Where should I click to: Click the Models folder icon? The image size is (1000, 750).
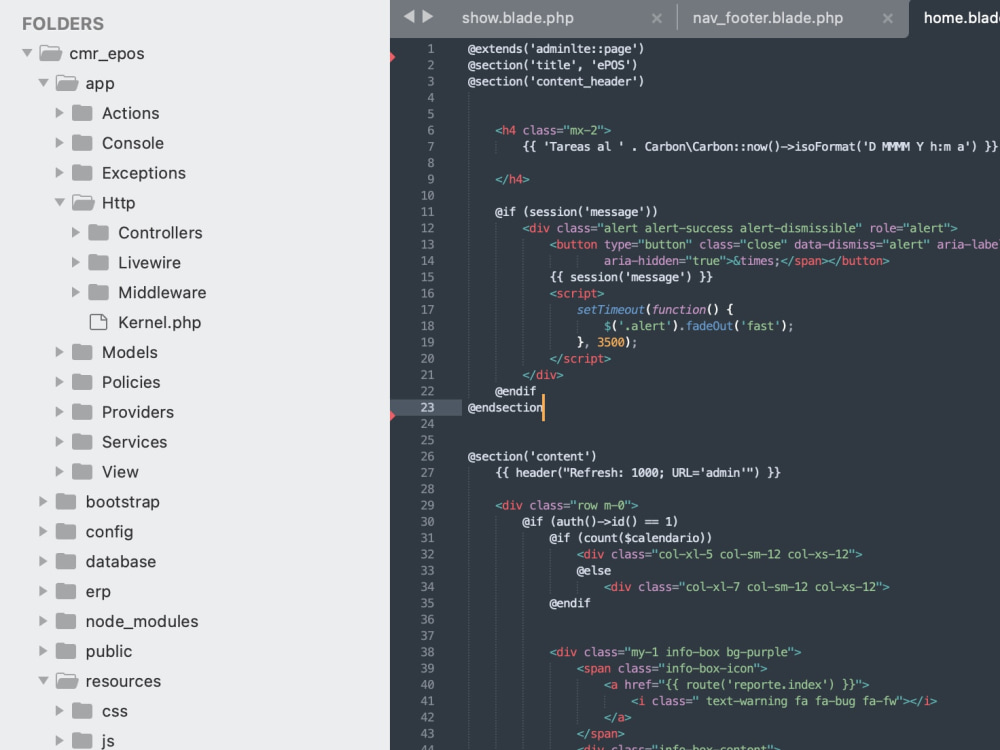[x=82, y=352]
